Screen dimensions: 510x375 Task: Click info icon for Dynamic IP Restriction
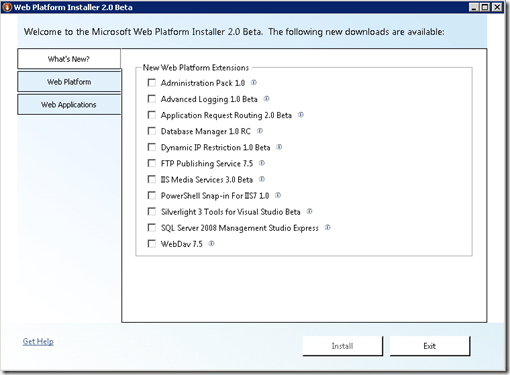(279, 147)
